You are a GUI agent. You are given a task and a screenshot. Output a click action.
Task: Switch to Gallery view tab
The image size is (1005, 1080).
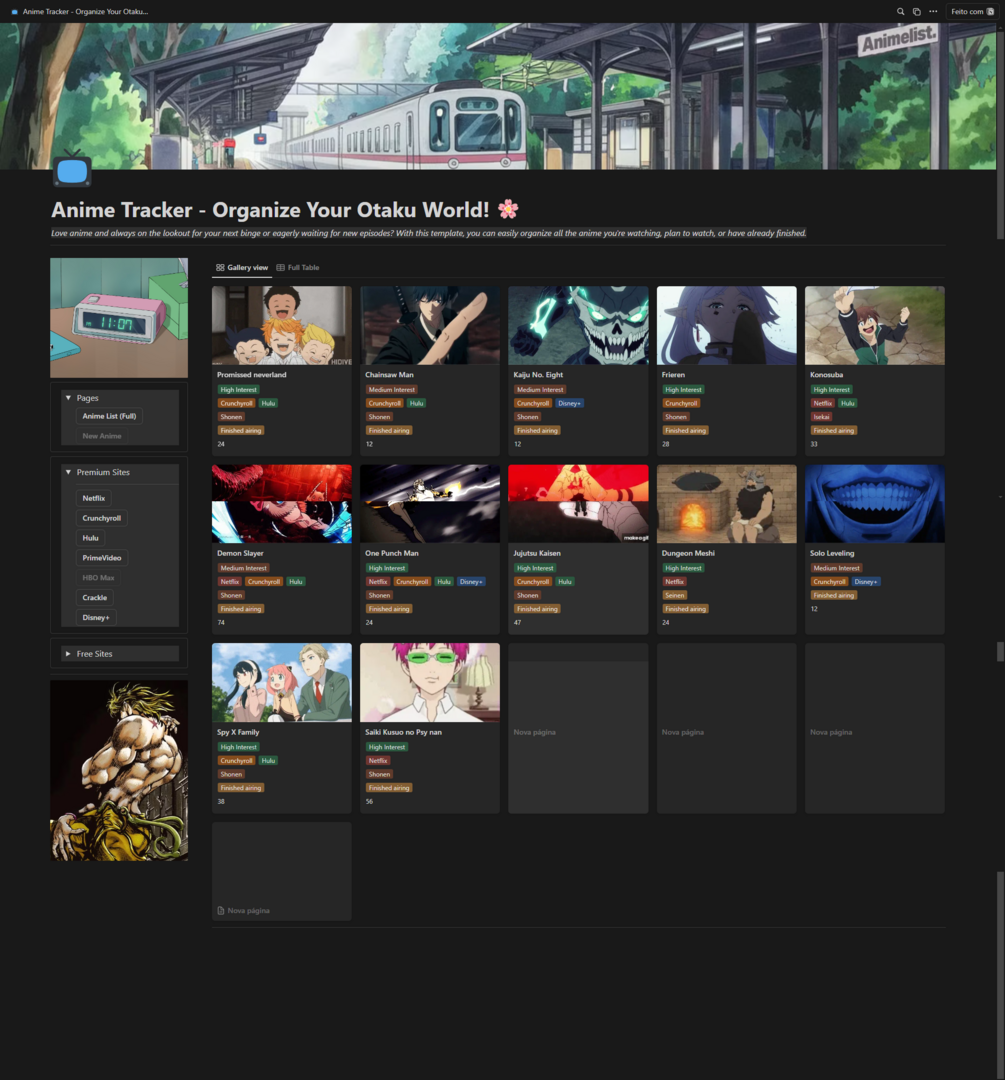pos(242,268)
